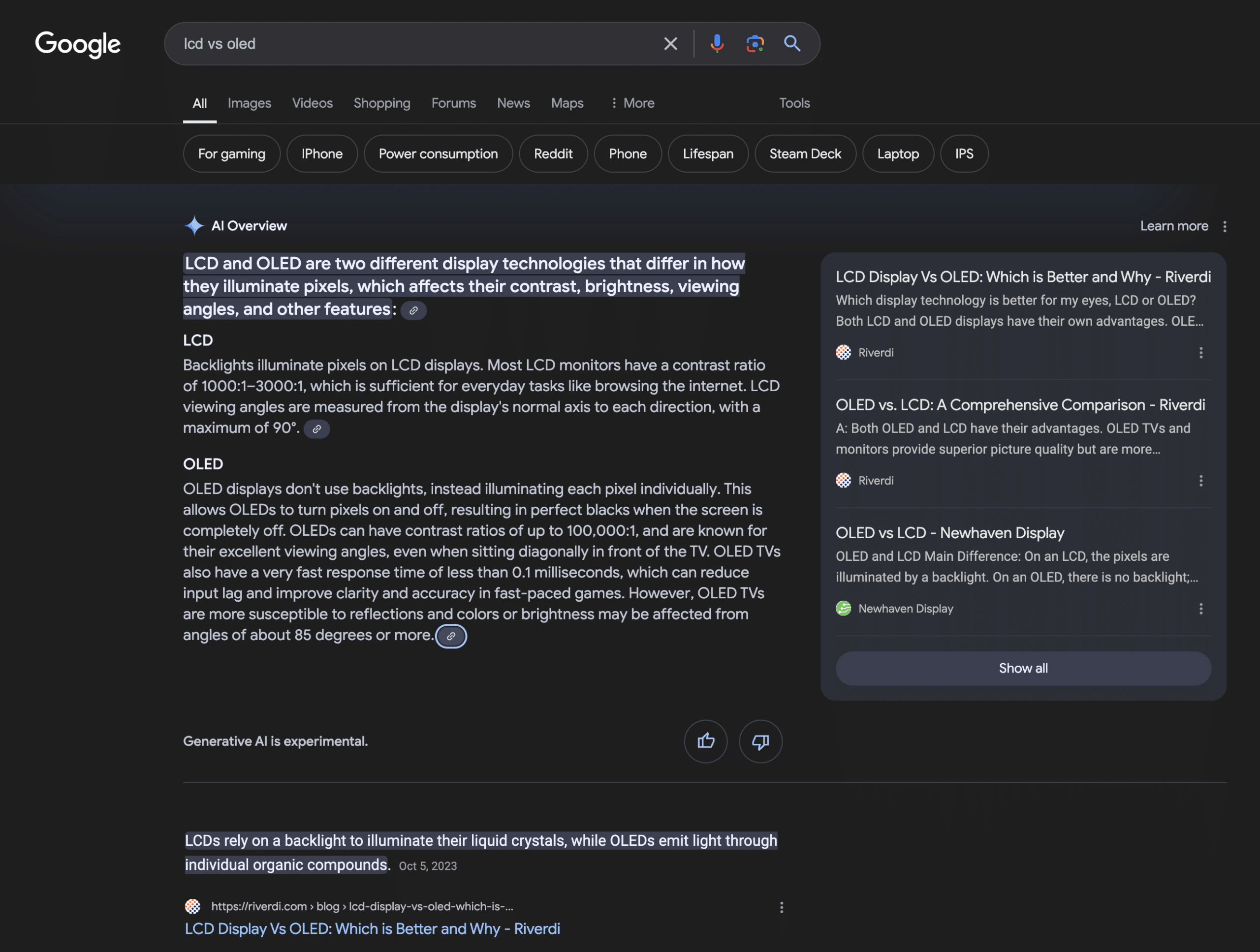Select the Steam Deck filter chip
The image size is (1260, 952).
805,154
